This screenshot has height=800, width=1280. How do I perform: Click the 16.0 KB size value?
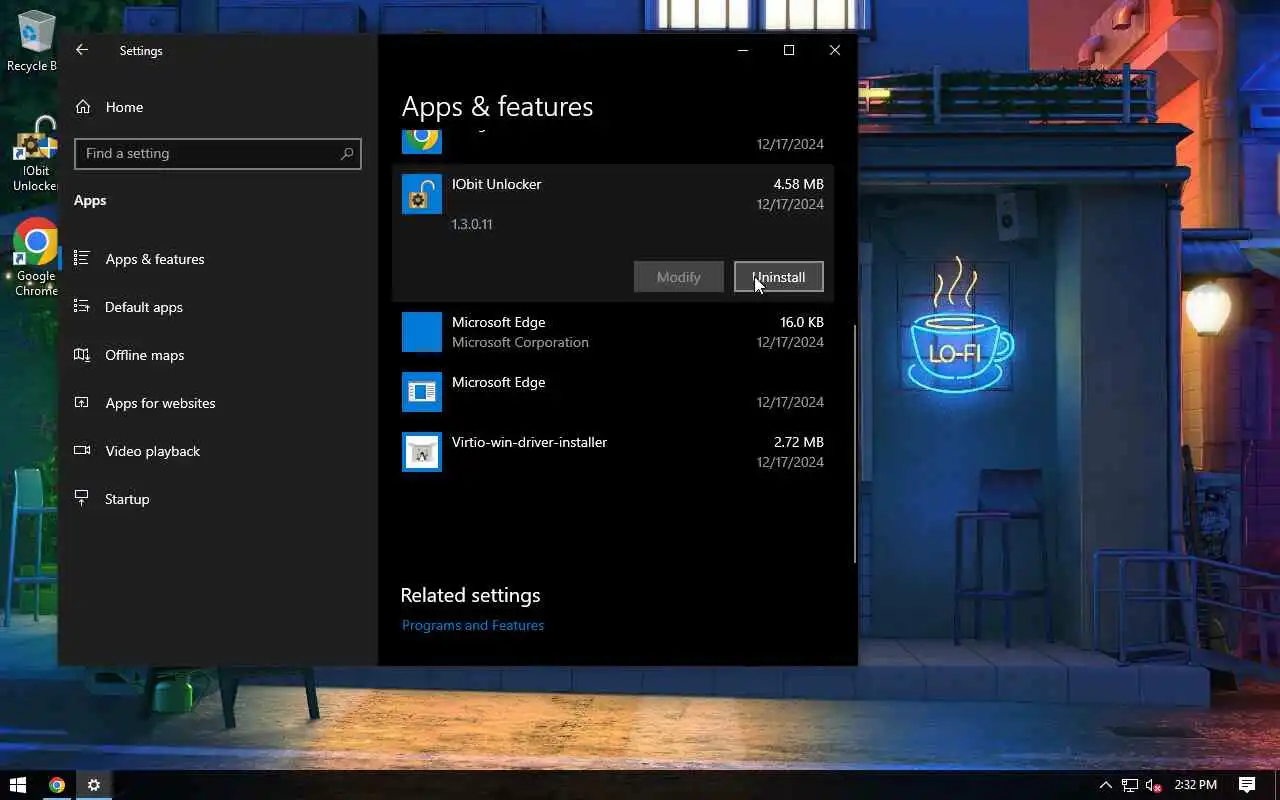coord(802,322)
